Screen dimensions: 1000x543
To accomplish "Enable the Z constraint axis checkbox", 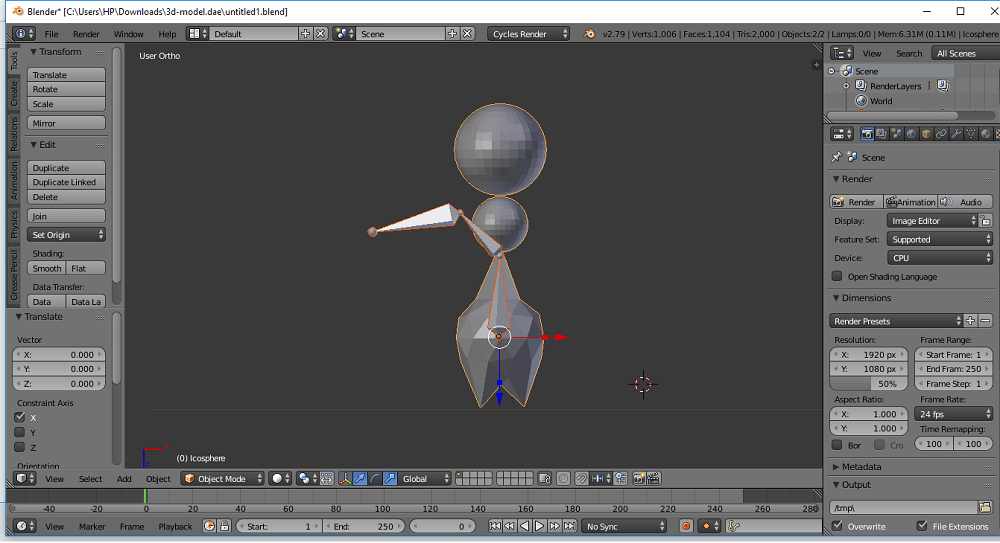I will pyautogui.click(x=20, y=447).
